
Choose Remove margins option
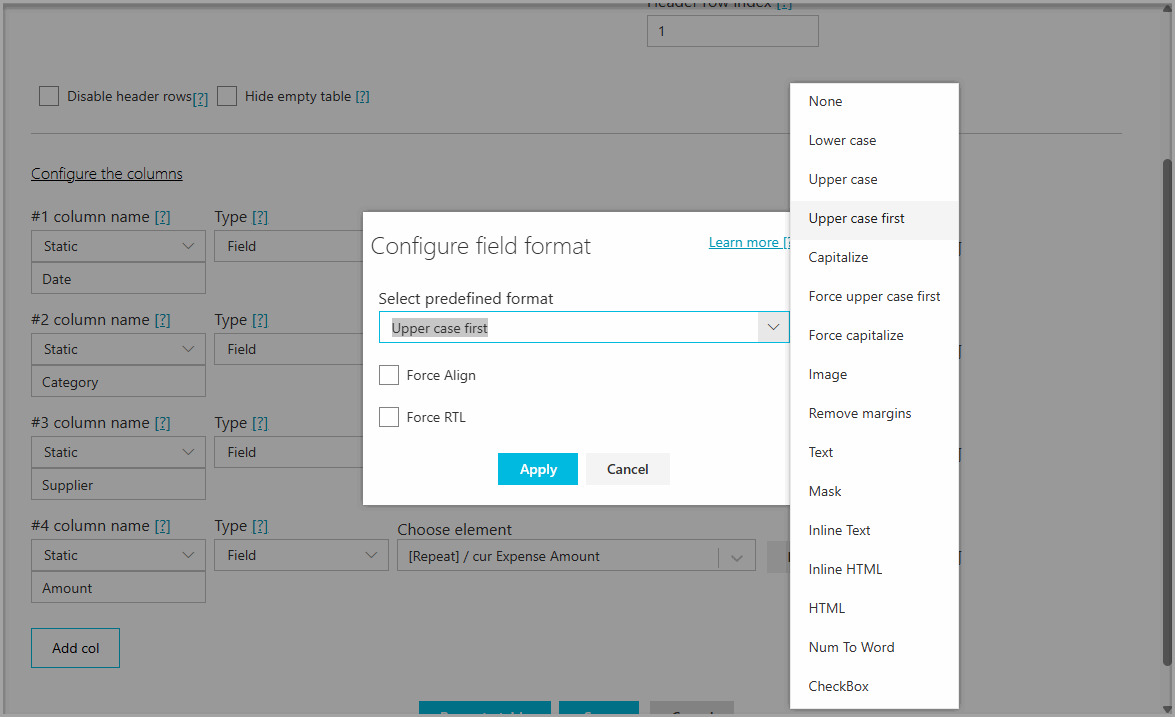[874, 413]
